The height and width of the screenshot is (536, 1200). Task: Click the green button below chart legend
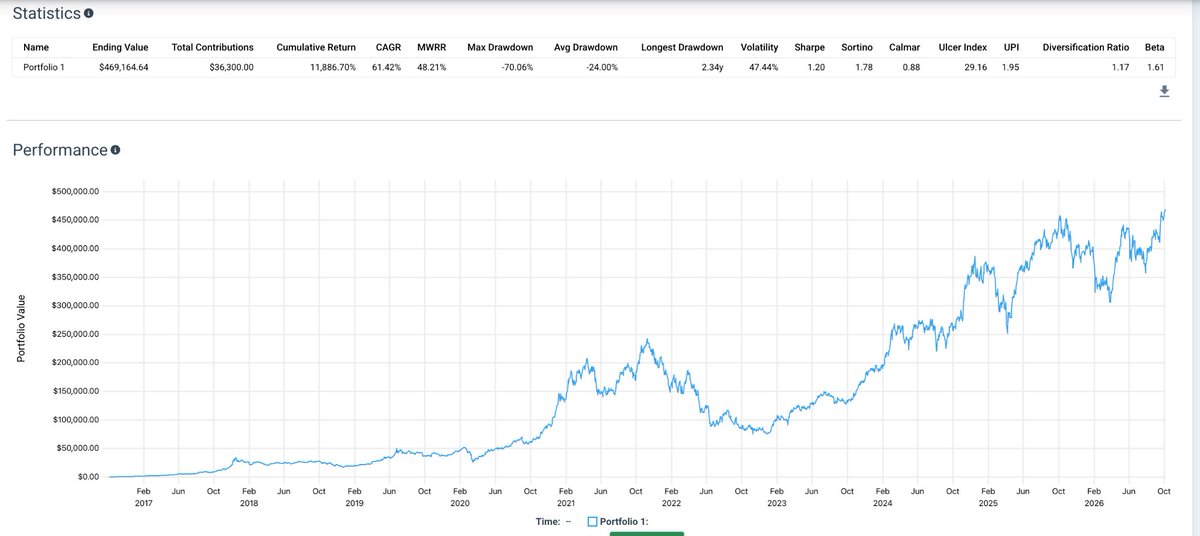647,533
